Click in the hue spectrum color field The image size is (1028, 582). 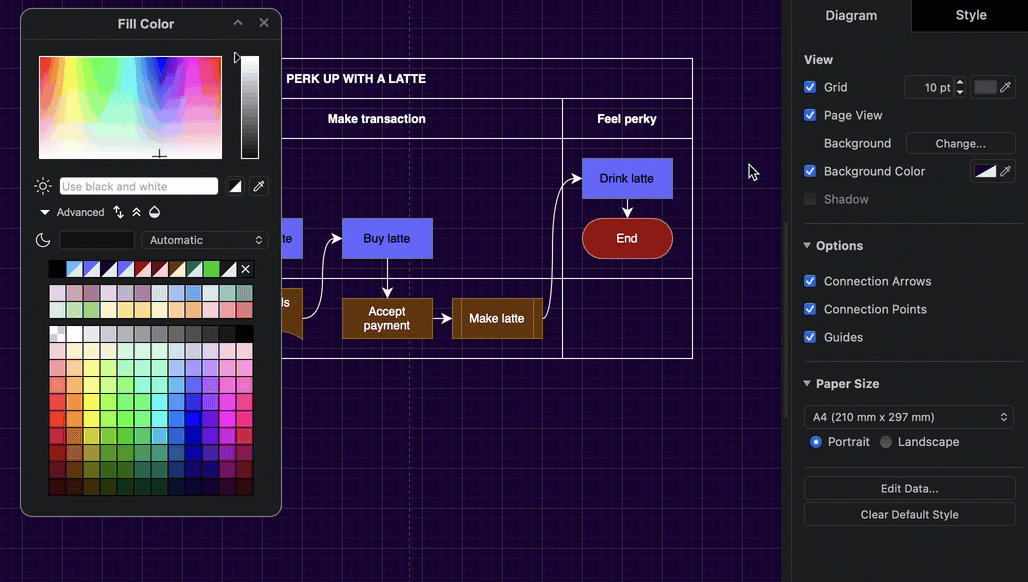(x=130, y=107)
